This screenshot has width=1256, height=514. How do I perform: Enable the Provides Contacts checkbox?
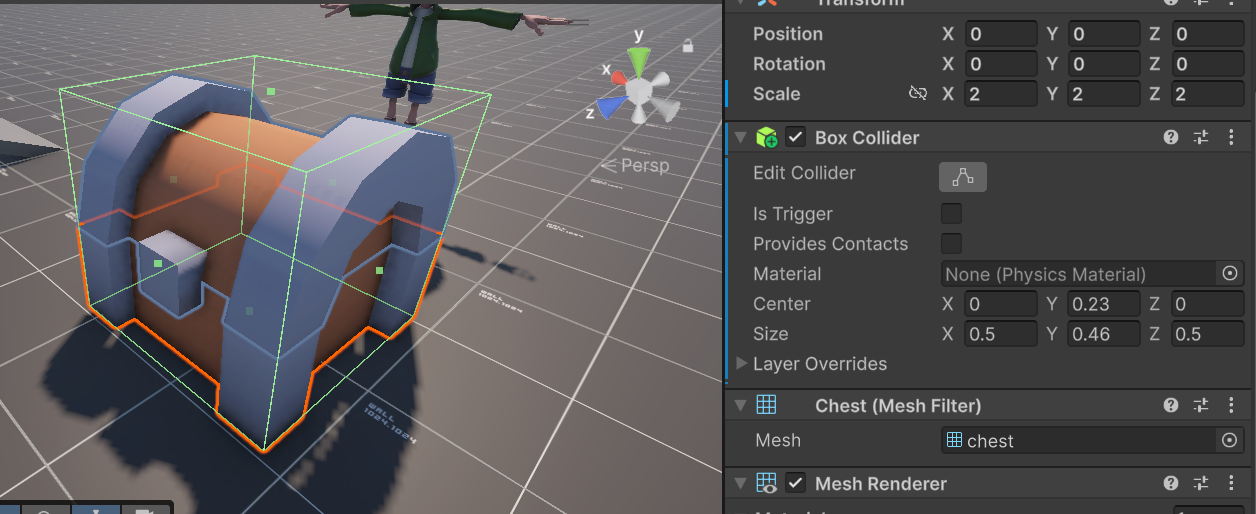coord(952,243)
